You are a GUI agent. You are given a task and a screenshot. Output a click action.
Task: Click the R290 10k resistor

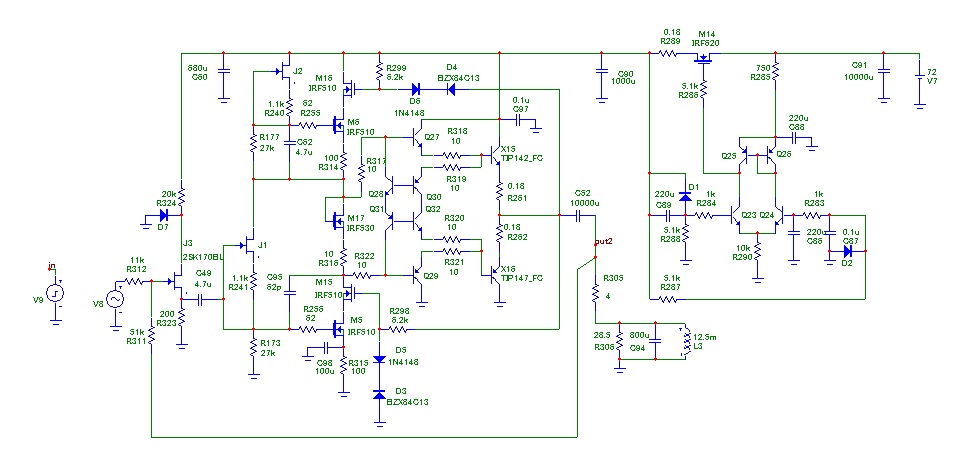758,253
